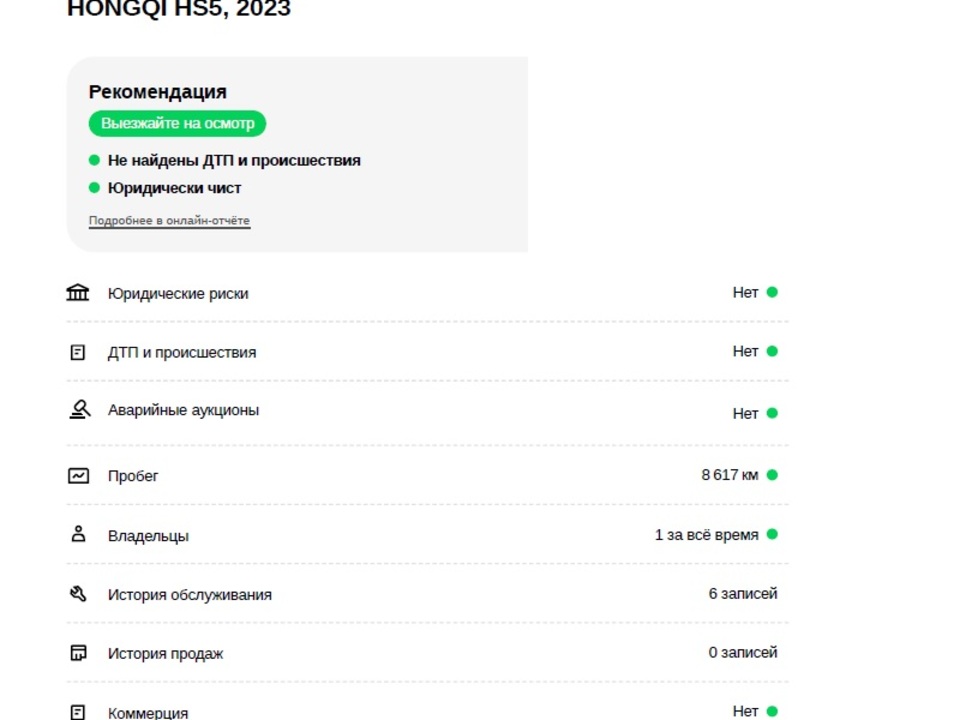The width and height of the screenshot is (960, 720).
Task: Click the 0 записей value
Action: pyautogui.click(x=743, y=653)
